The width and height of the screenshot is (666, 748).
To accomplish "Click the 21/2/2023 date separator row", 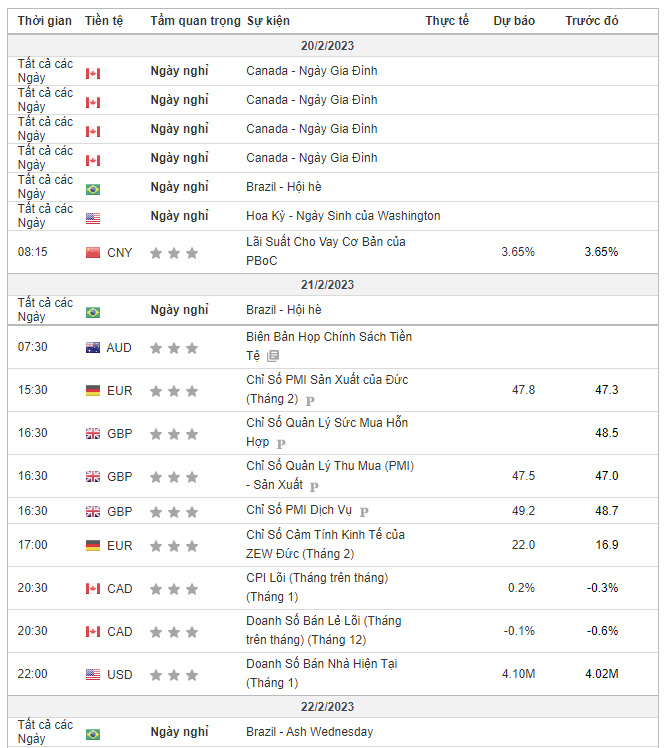I will point(333,285).
